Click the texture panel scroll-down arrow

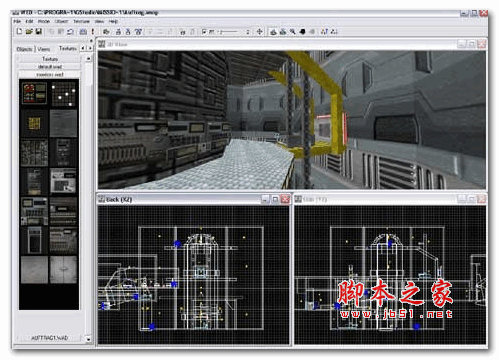pos(88,339)
